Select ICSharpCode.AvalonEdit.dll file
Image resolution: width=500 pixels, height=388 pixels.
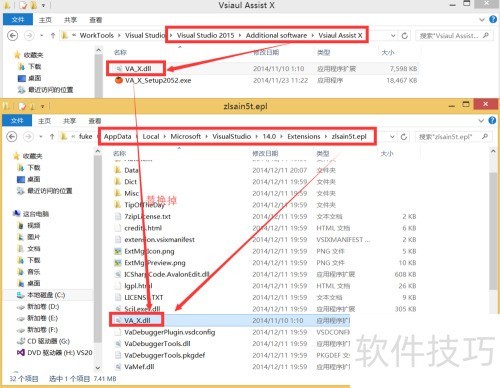(x=162, y=274)
